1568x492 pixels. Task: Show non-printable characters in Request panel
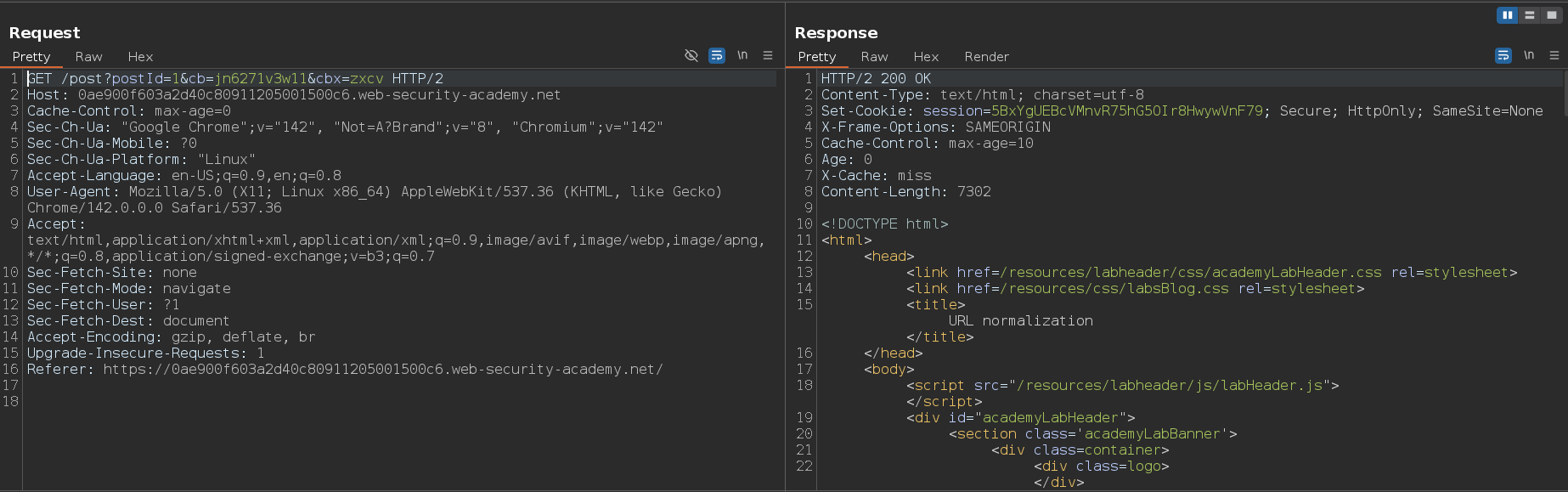[x=742, y=56]
